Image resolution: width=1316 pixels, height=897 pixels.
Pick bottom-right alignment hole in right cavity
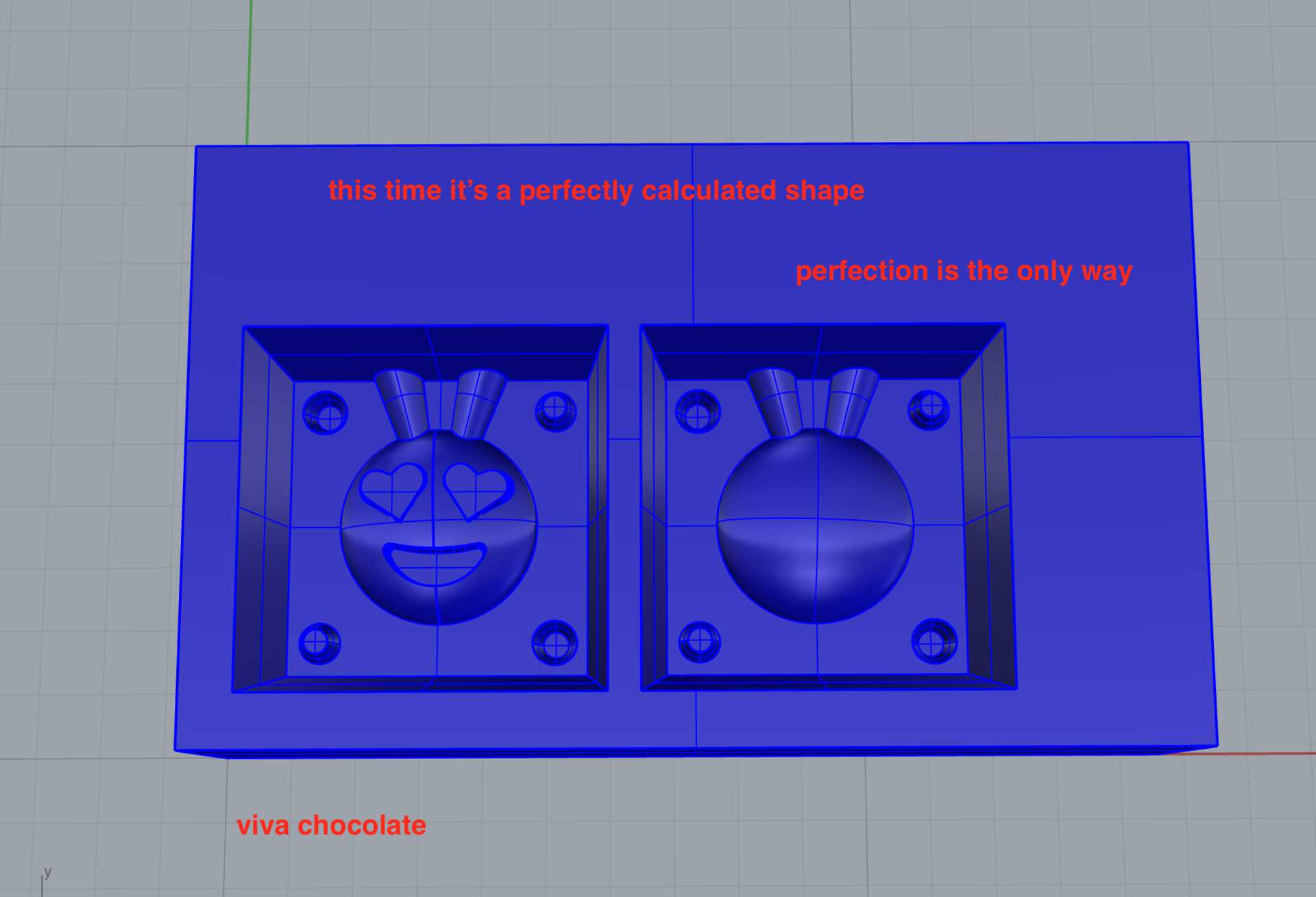click(934, 642)
